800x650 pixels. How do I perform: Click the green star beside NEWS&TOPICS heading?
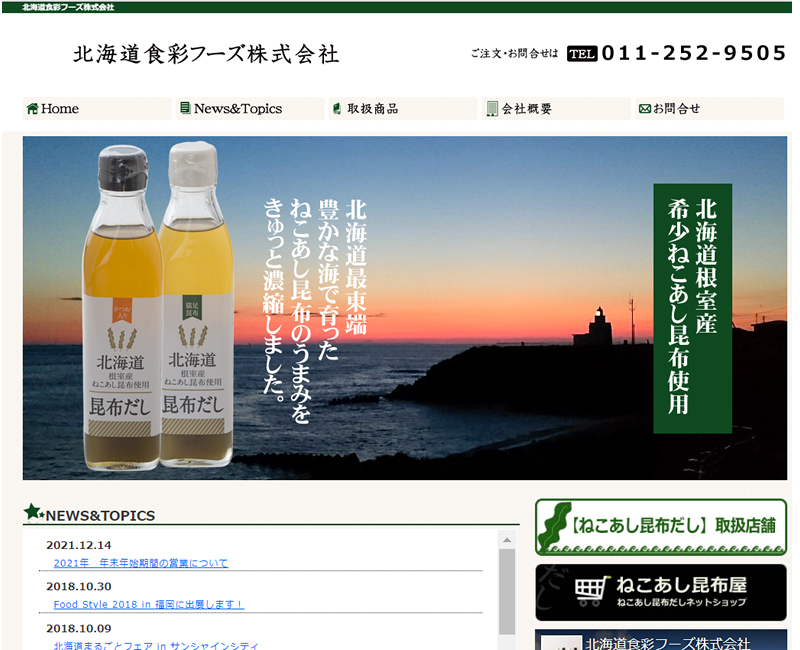pos(33,512)
